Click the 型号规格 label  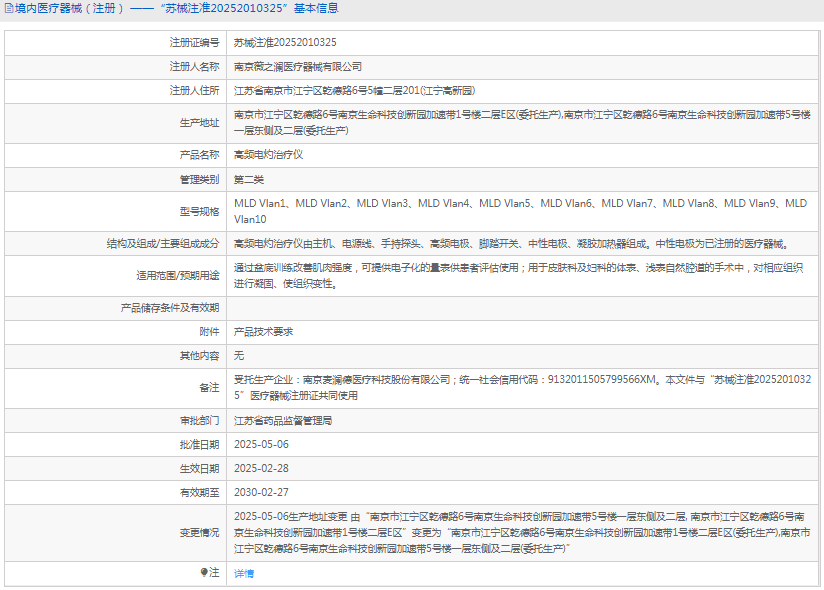click(x=200, y=212)
